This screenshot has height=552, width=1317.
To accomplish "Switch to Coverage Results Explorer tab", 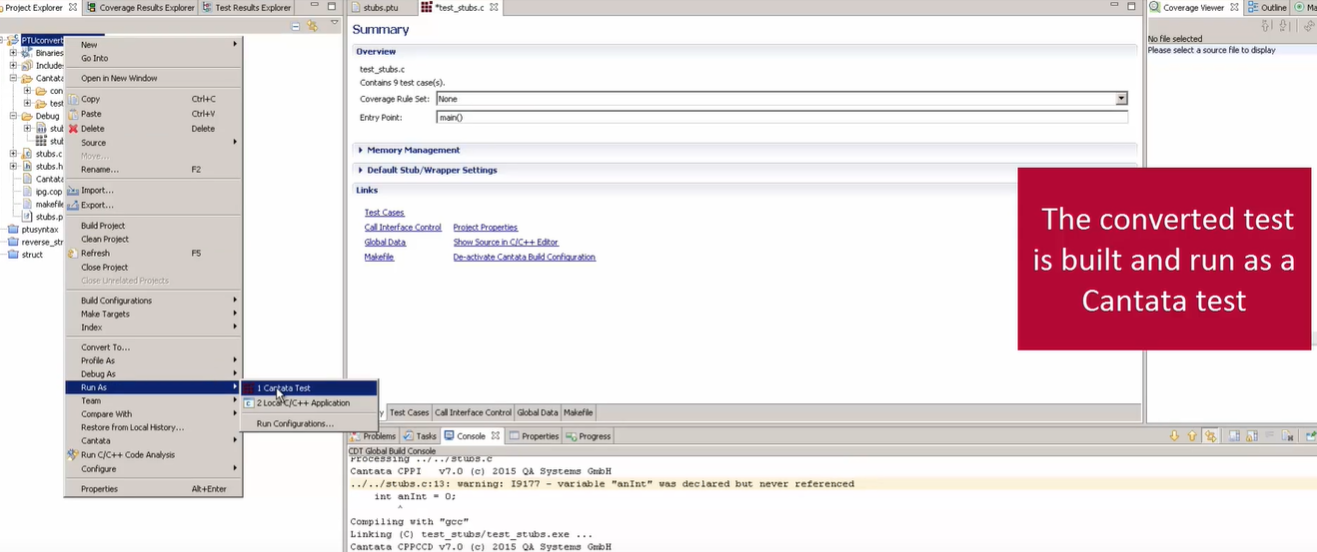I will pyautogui.click(x=140, y=7).
